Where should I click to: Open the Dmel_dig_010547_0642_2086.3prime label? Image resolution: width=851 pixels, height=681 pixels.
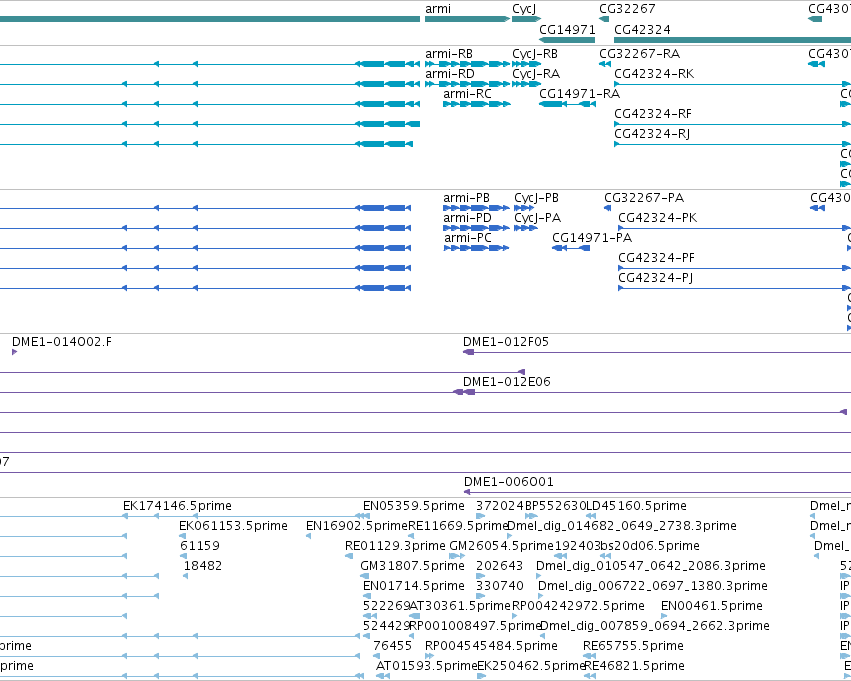point(651,567)
